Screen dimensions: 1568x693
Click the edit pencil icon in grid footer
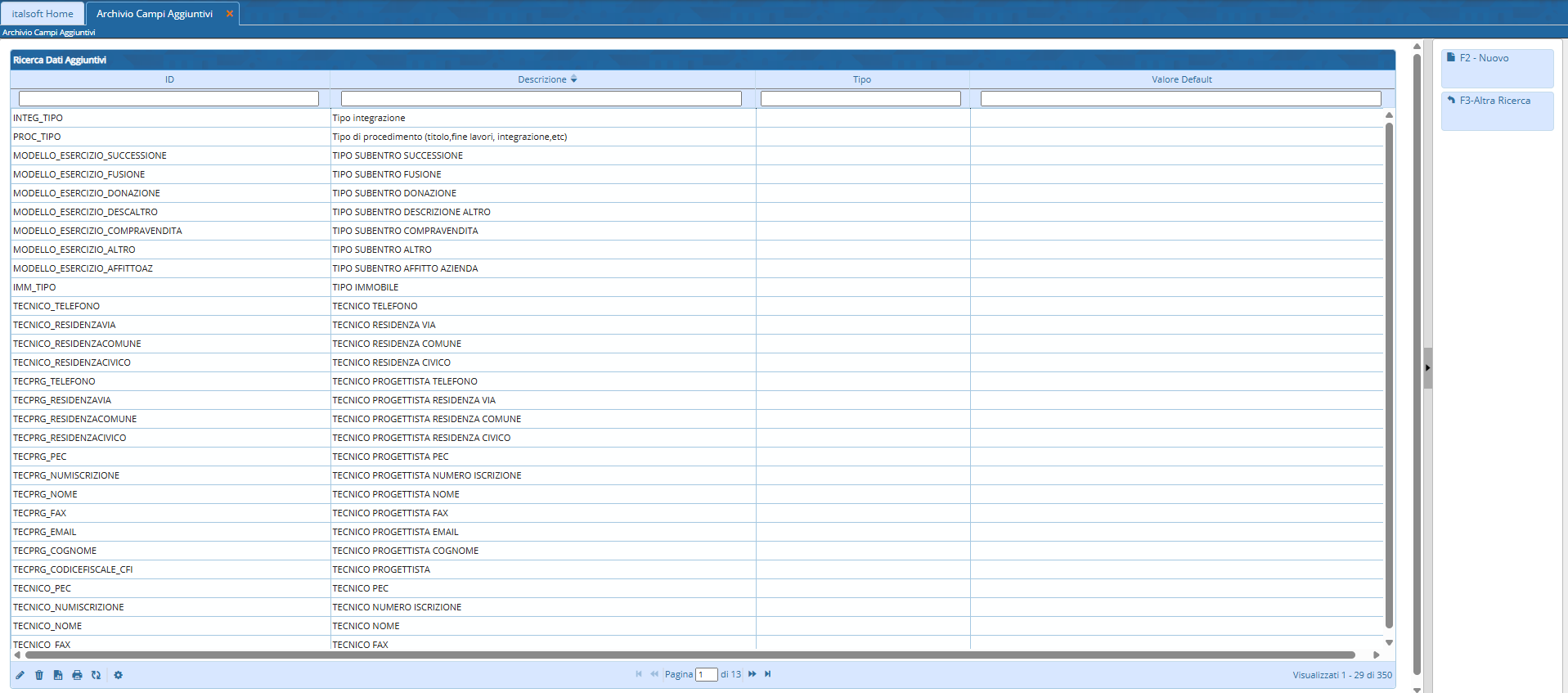(x=20, y=675)
